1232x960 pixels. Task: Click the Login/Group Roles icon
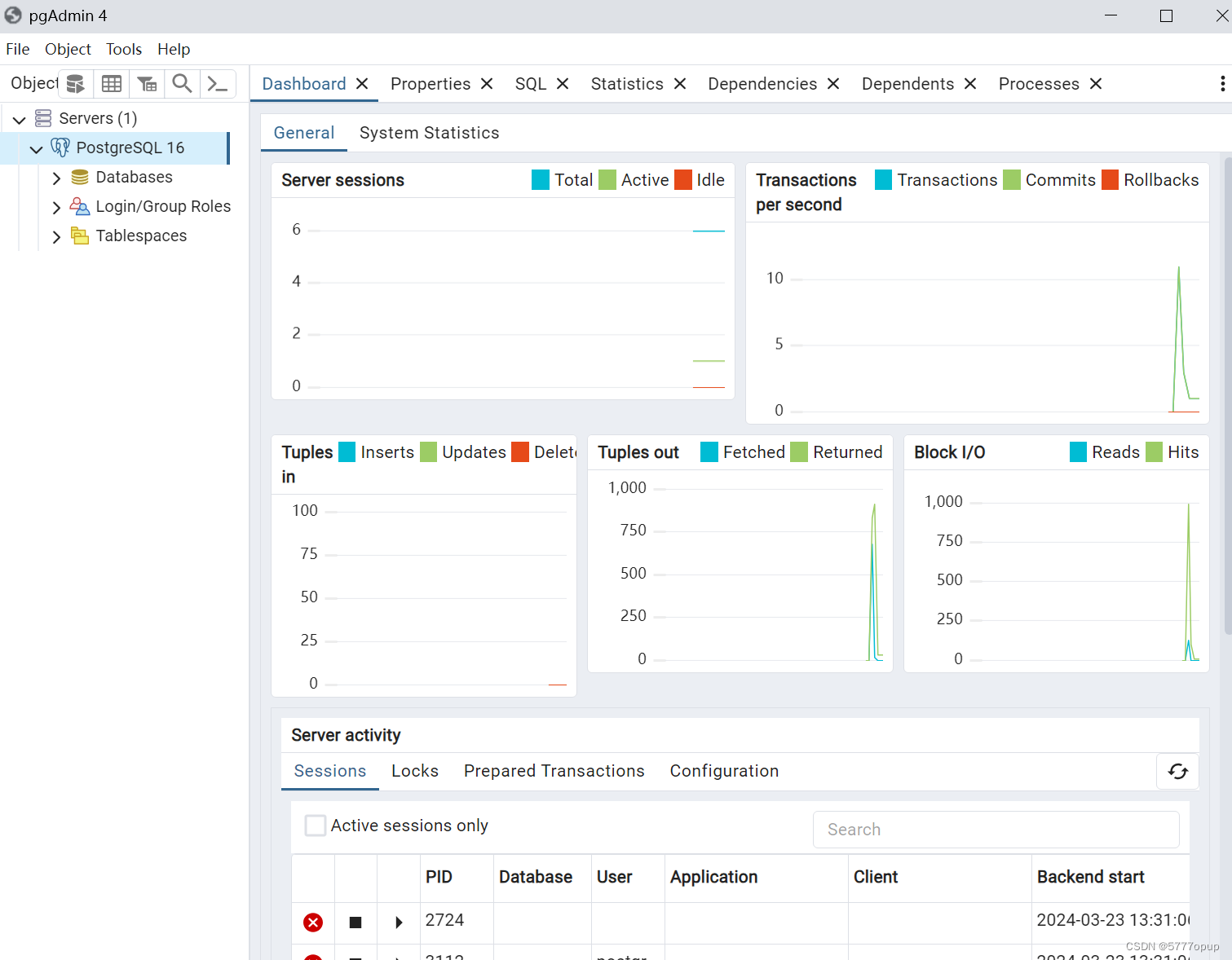[80, 206]
